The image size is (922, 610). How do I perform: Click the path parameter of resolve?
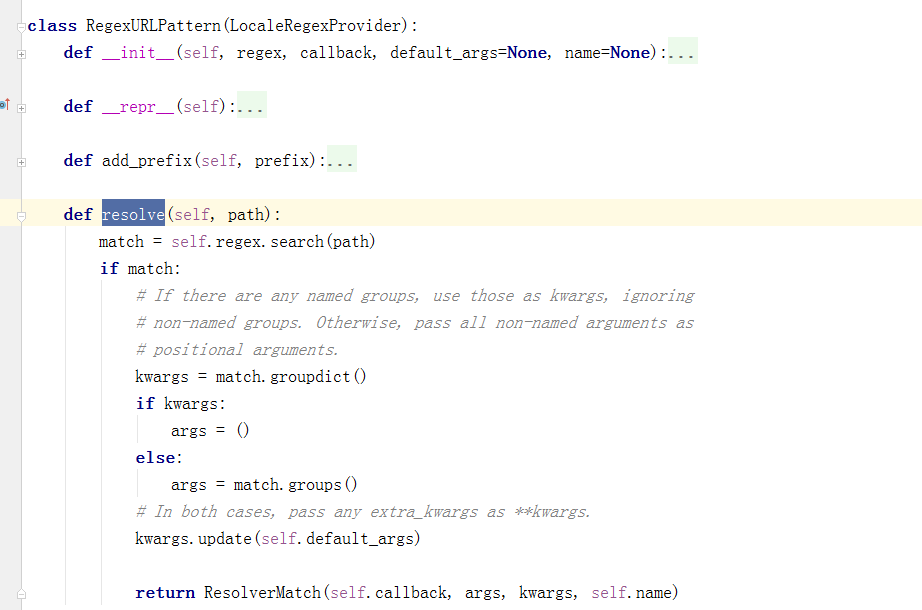coord(246,215)
